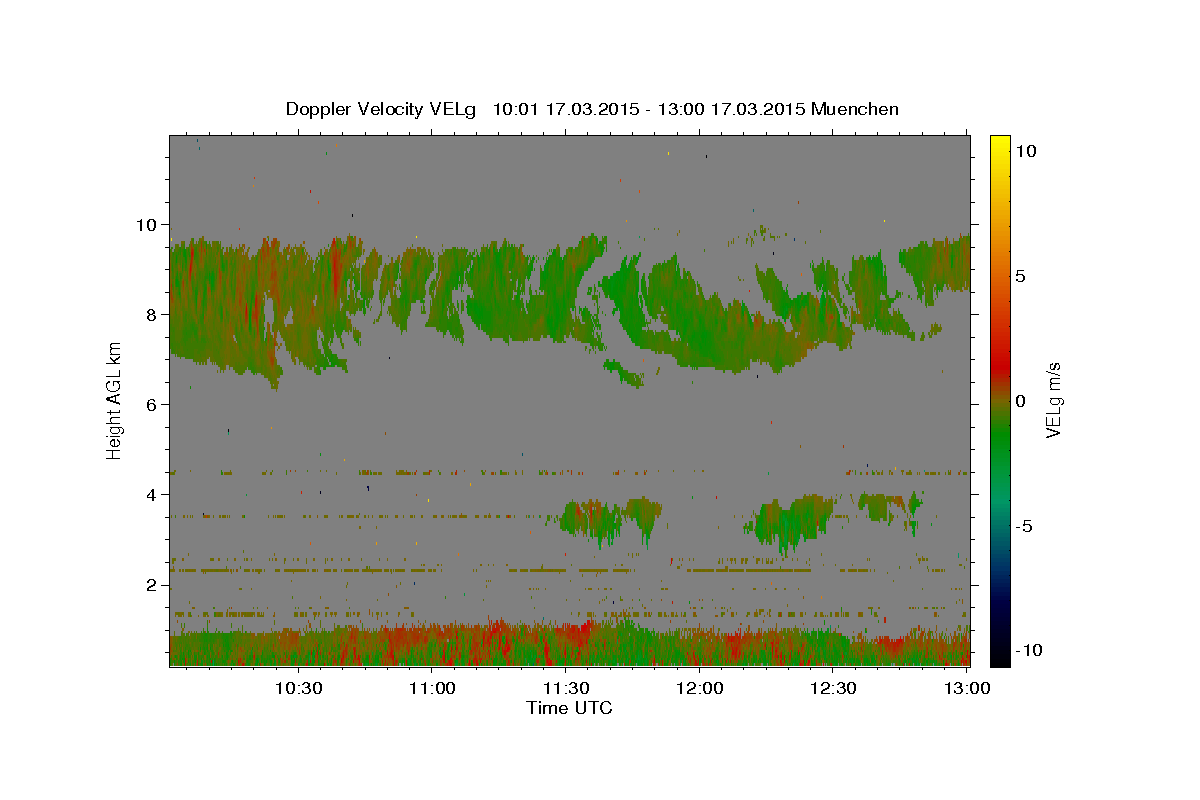Click the colorbar value 0 label

(1021, 400)
